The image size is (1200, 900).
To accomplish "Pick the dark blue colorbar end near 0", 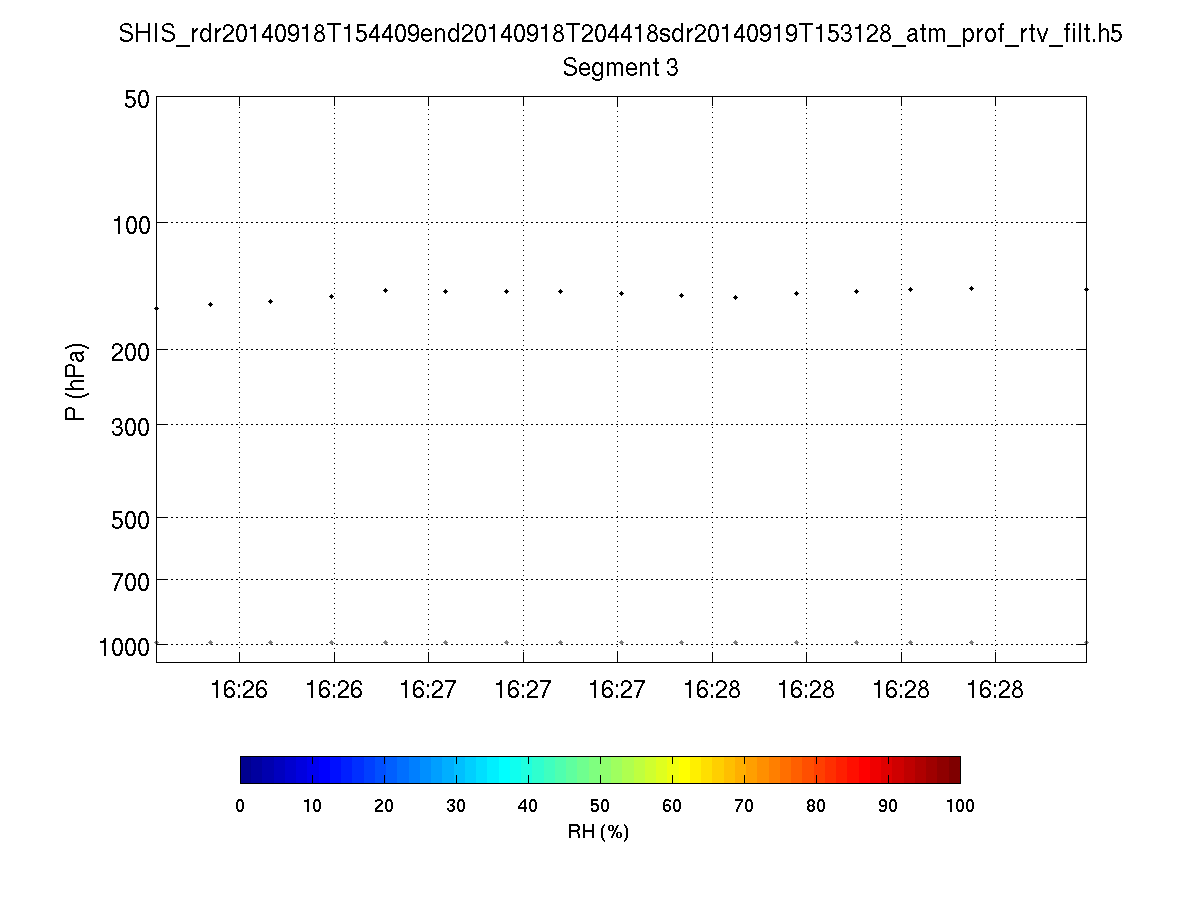I will [x=246, y=769].
